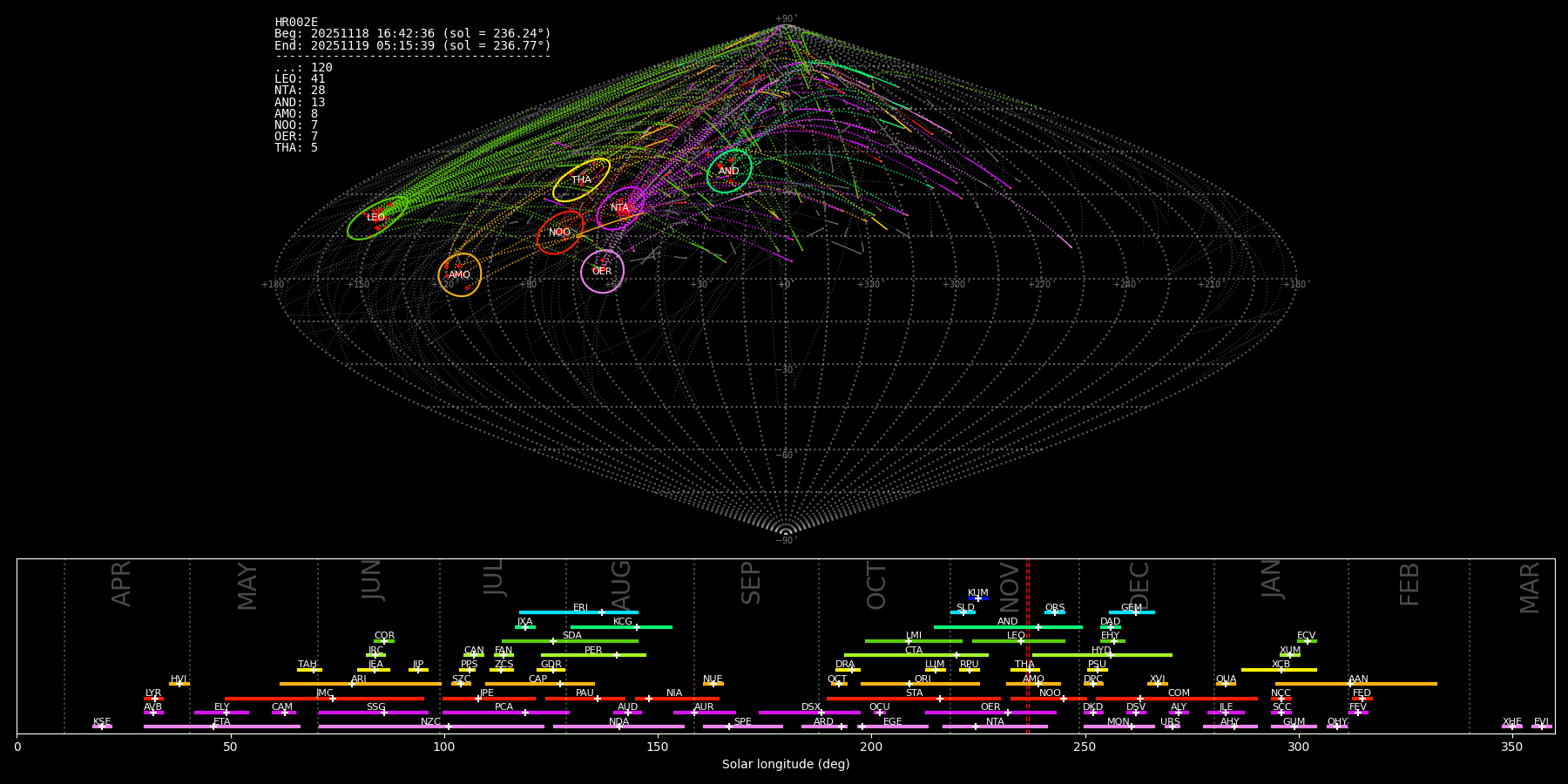The height and width of the screenshot is (784, 1568).
Task: Select the KSE shower bar in timeline
Action: click(x=102, y=727)
